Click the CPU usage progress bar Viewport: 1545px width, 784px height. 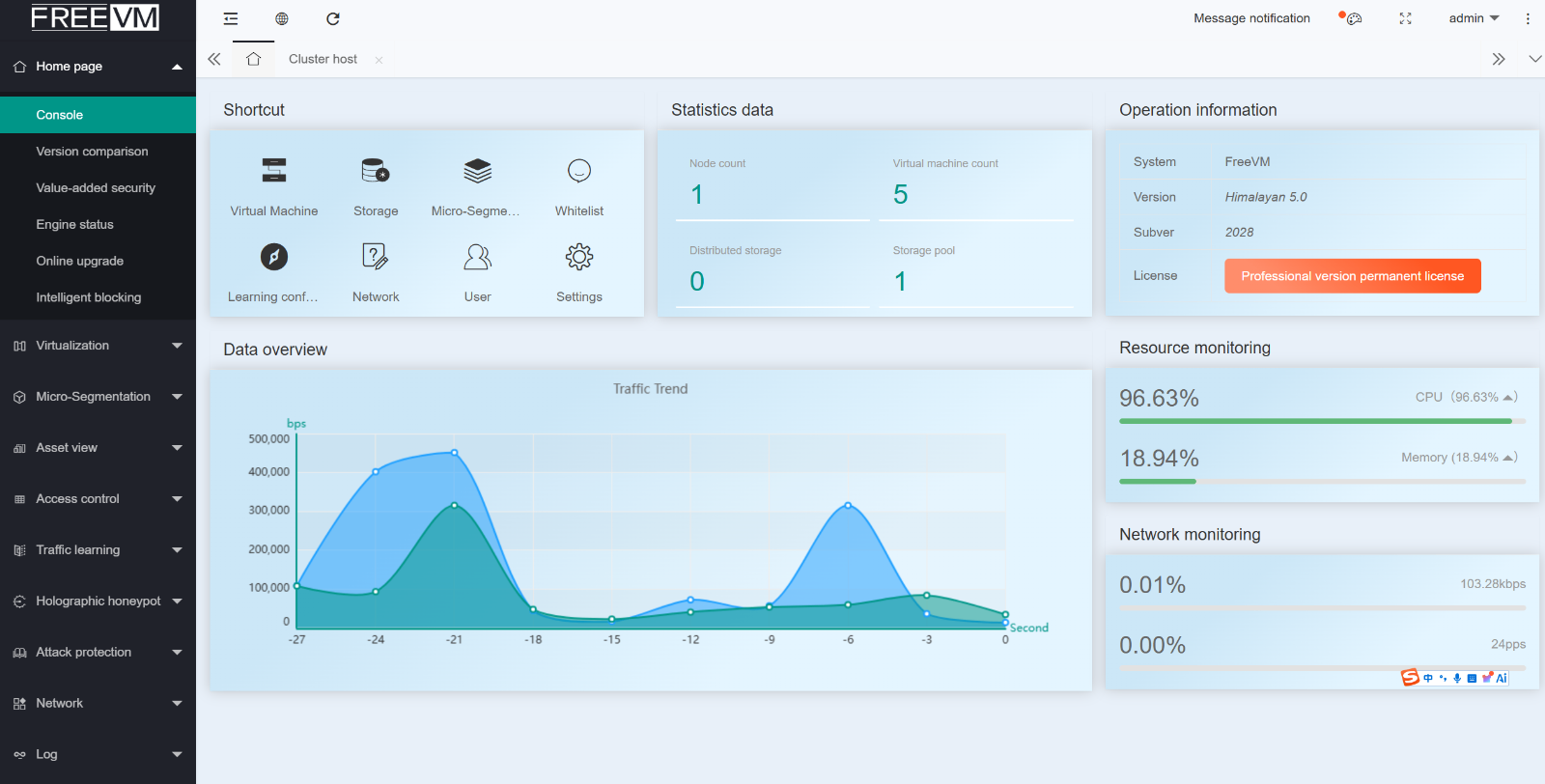coord(1323,421)
